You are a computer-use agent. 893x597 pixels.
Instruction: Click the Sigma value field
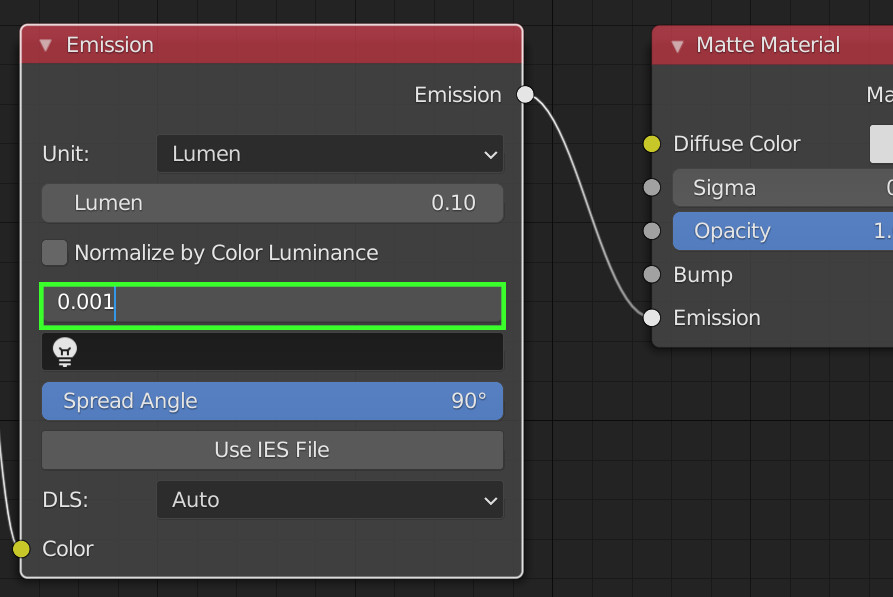pos(782,187)
